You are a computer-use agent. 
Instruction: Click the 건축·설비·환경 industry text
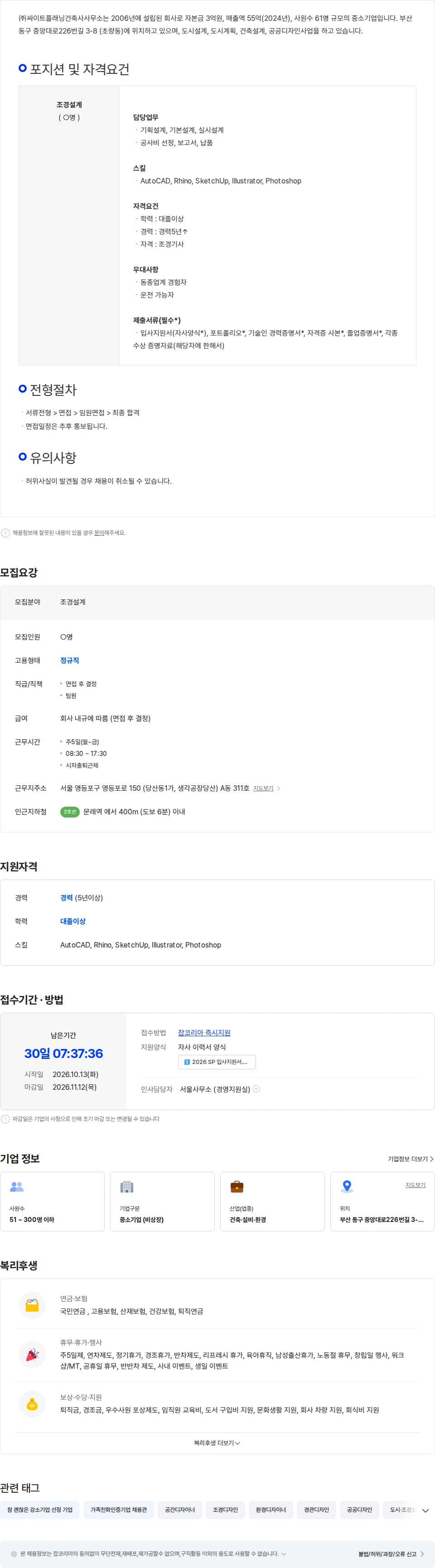click(247, 1220)
